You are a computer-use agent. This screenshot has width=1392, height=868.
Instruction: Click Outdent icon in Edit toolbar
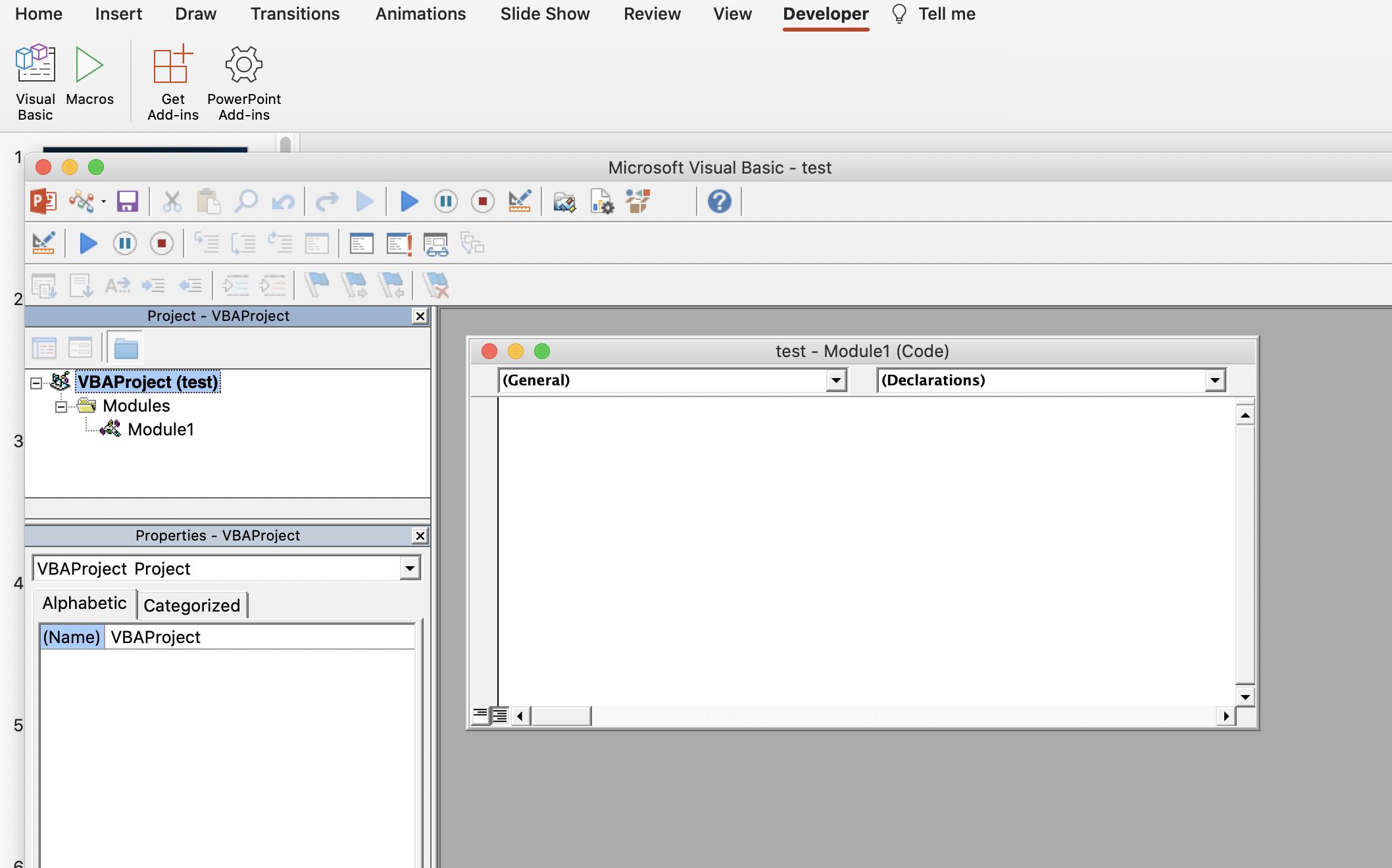pyautogui.click(x=190, y=285)
